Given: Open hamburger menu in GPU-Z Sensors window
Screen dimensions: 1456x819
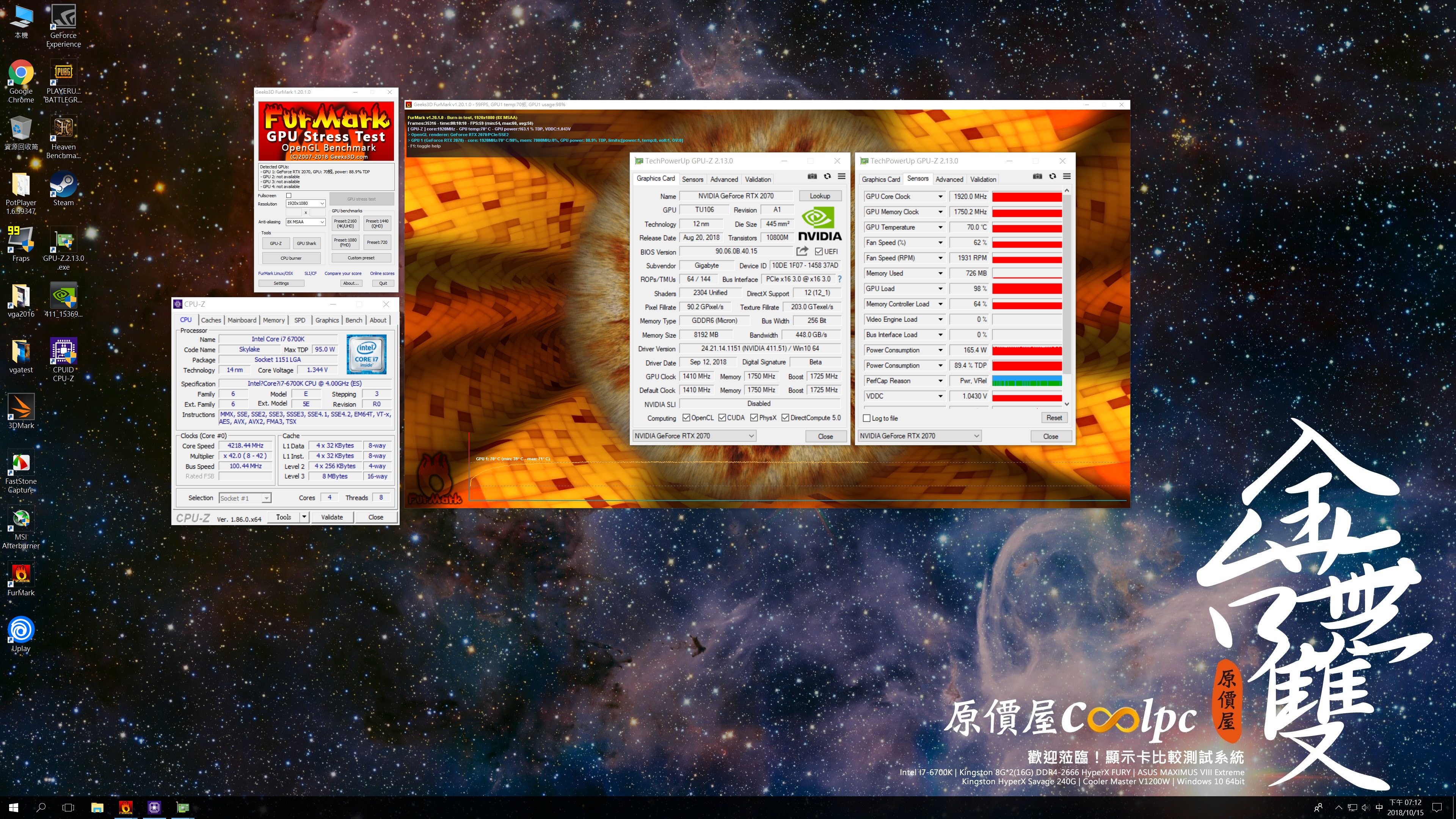Looking at the screenshot, I should [x=1067, y=176].
